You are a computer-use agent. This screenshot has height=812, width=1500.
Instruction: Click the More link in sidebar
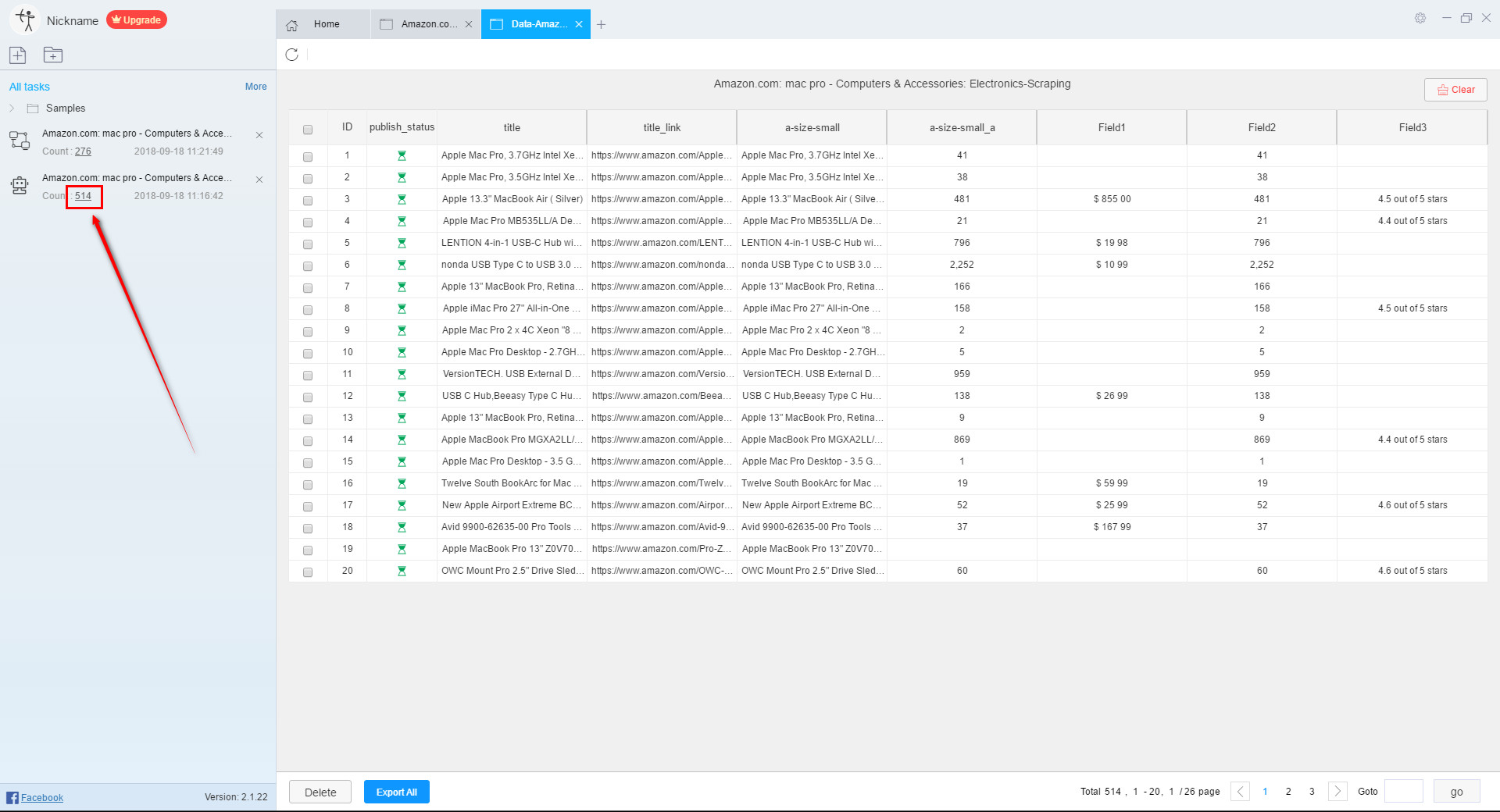tap(255, 87)
